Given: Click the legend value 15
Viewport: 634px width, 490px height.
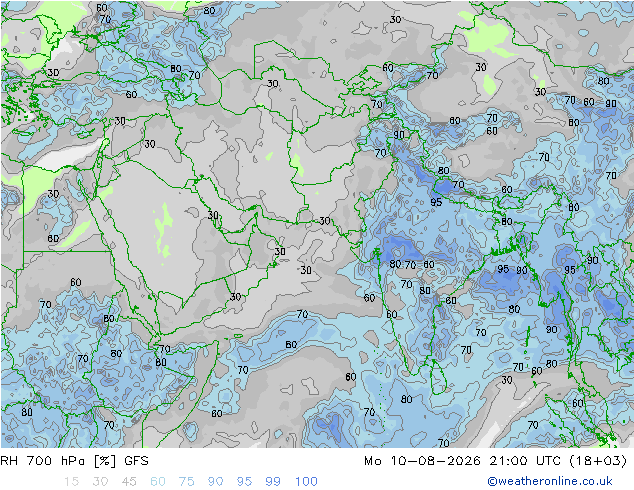Looking at the screenshot, I should [x=71, y=482].
